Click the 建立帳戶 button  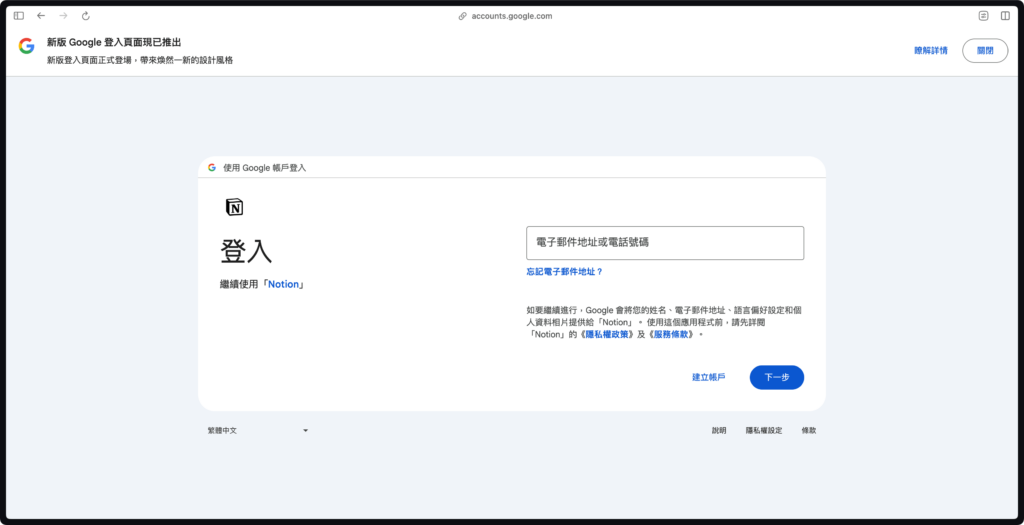[x=709, y=377]
